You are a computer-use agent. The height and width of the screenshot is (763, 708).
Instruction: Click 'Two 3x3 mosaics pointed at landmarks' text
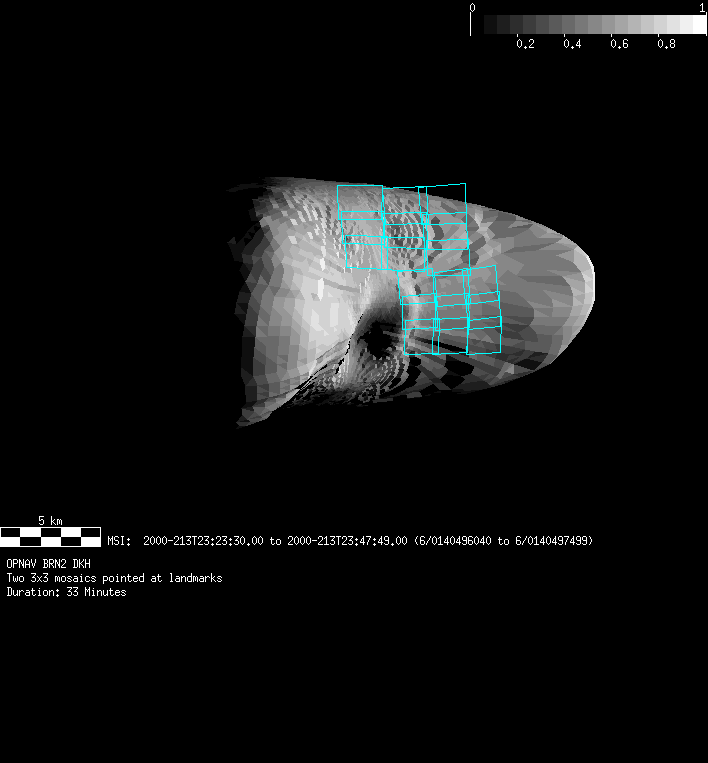[114, 578]
